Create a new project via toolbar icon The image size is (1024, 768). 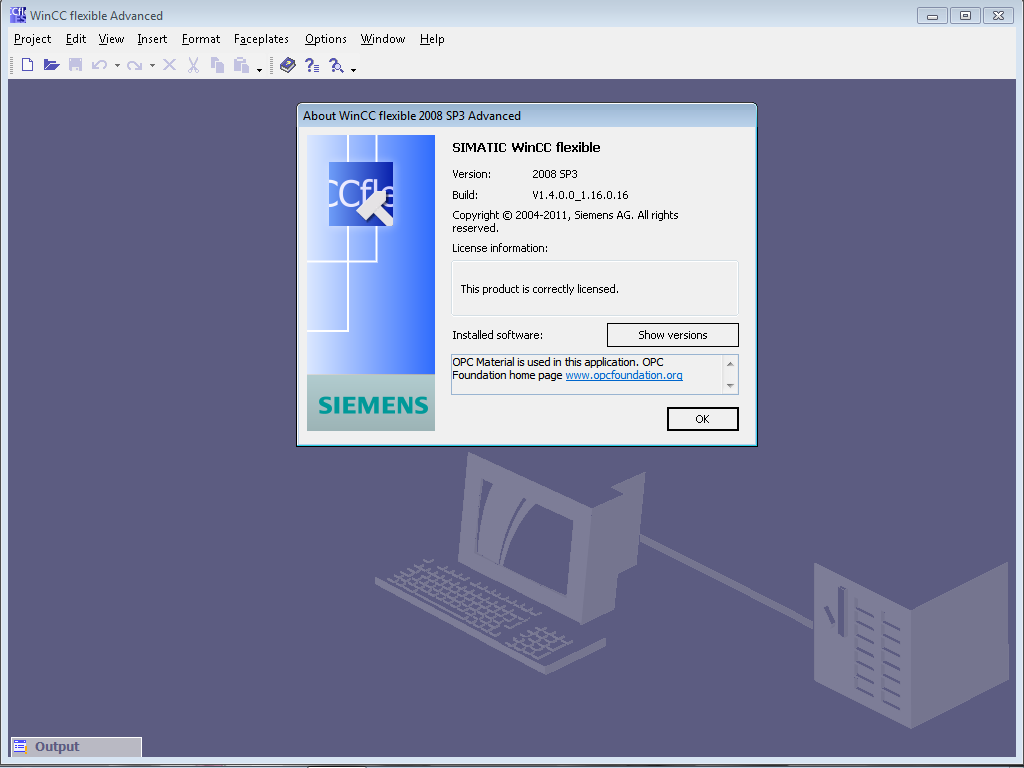coord(27,64)
